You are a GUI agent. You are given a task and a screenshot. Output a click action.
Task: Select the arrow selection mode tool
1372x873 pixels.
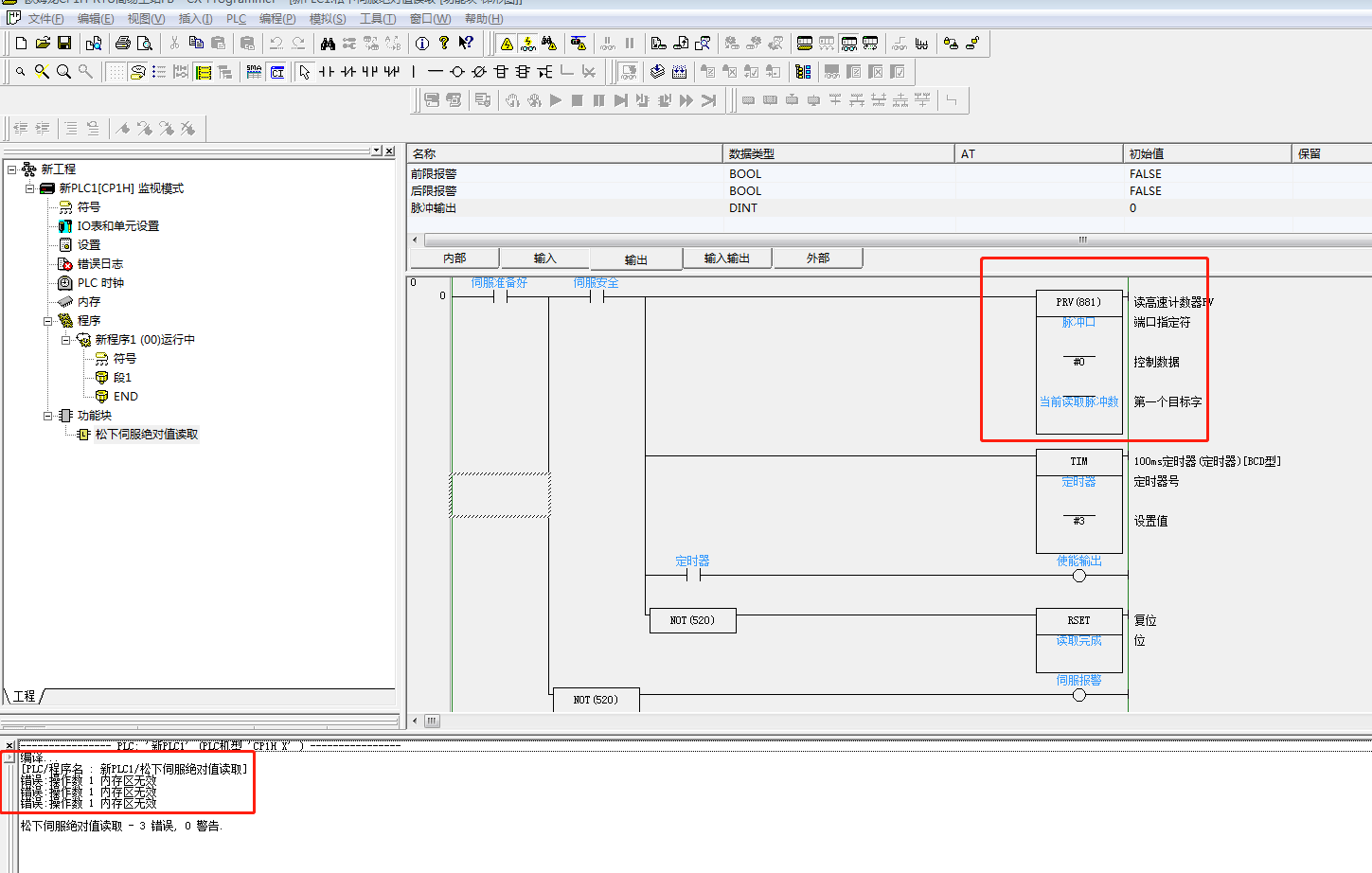[304, 72]
